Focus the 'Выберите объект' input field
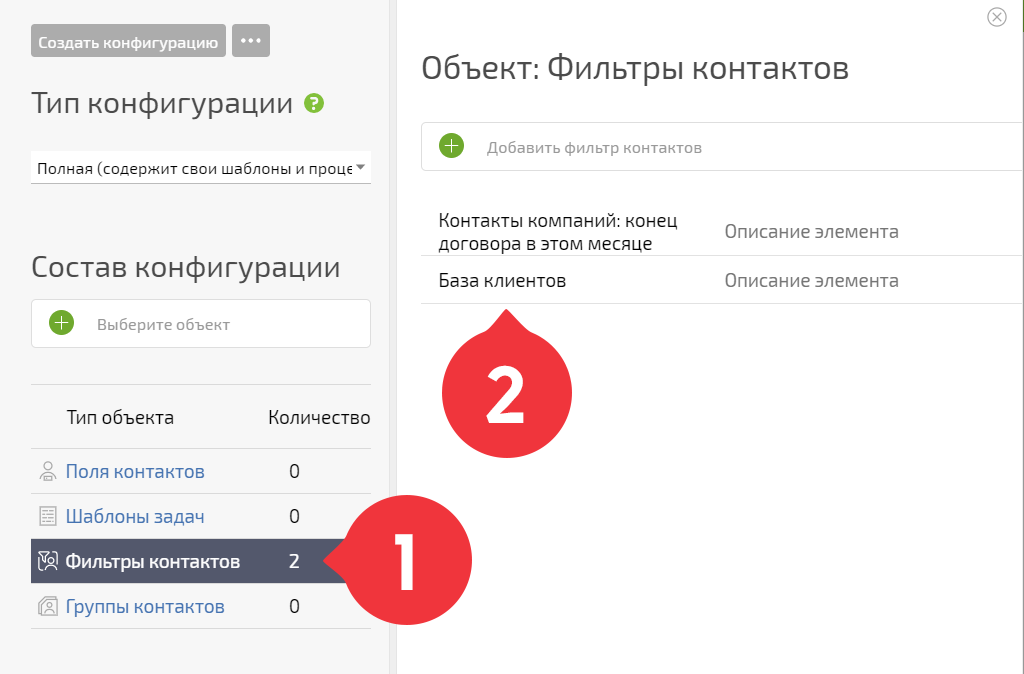Image resolution: width=1024 pixels, height=674 pixels. click(x=201, y=324)
